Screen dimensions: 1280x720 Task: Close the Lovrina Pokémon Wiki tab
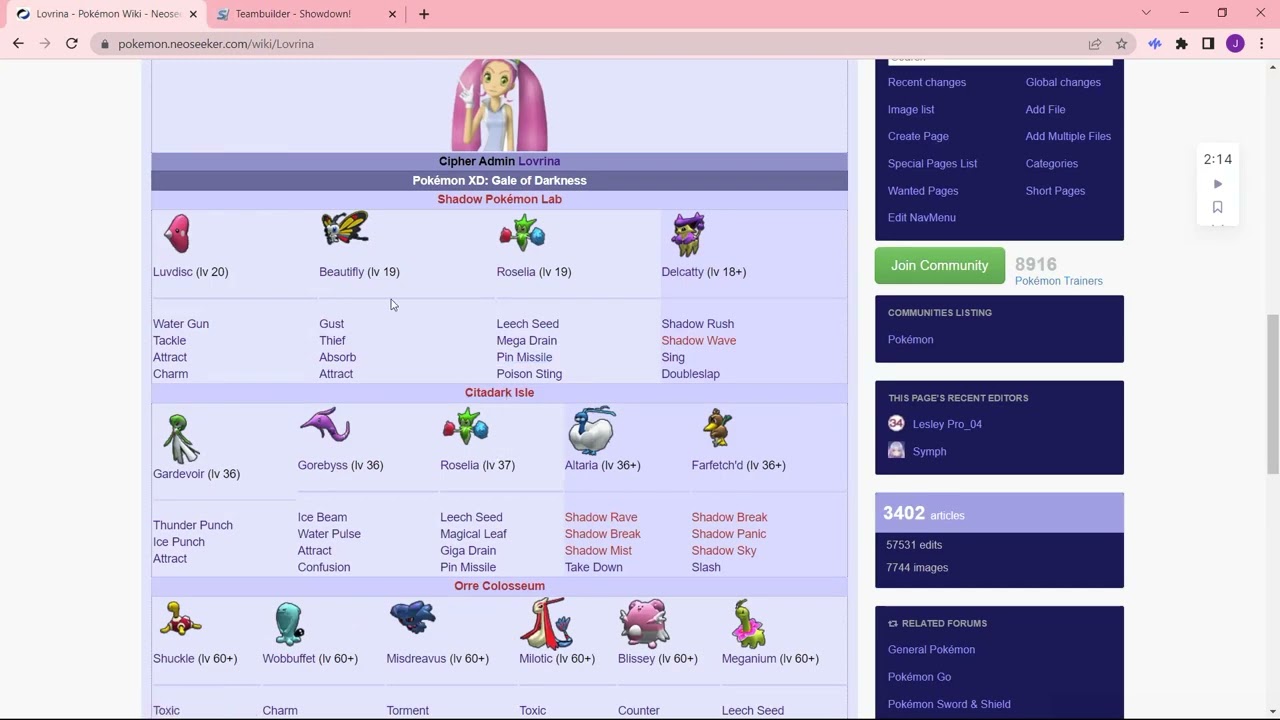(193, 14)
